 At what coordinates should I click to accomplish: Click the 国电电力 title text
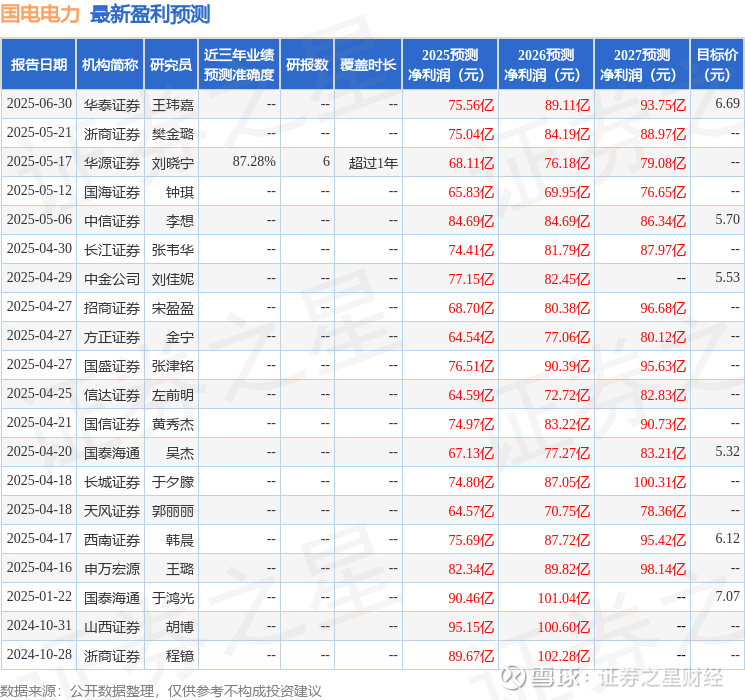40,14
